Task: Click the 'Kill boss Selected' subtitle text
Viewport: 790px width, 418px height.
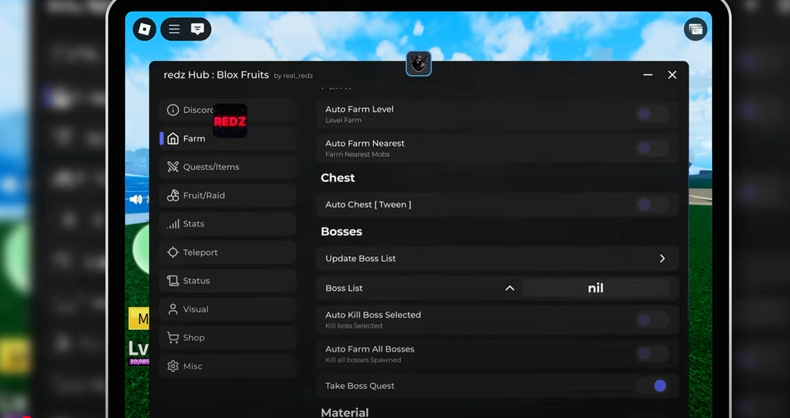Action: [x=354, y=326]
